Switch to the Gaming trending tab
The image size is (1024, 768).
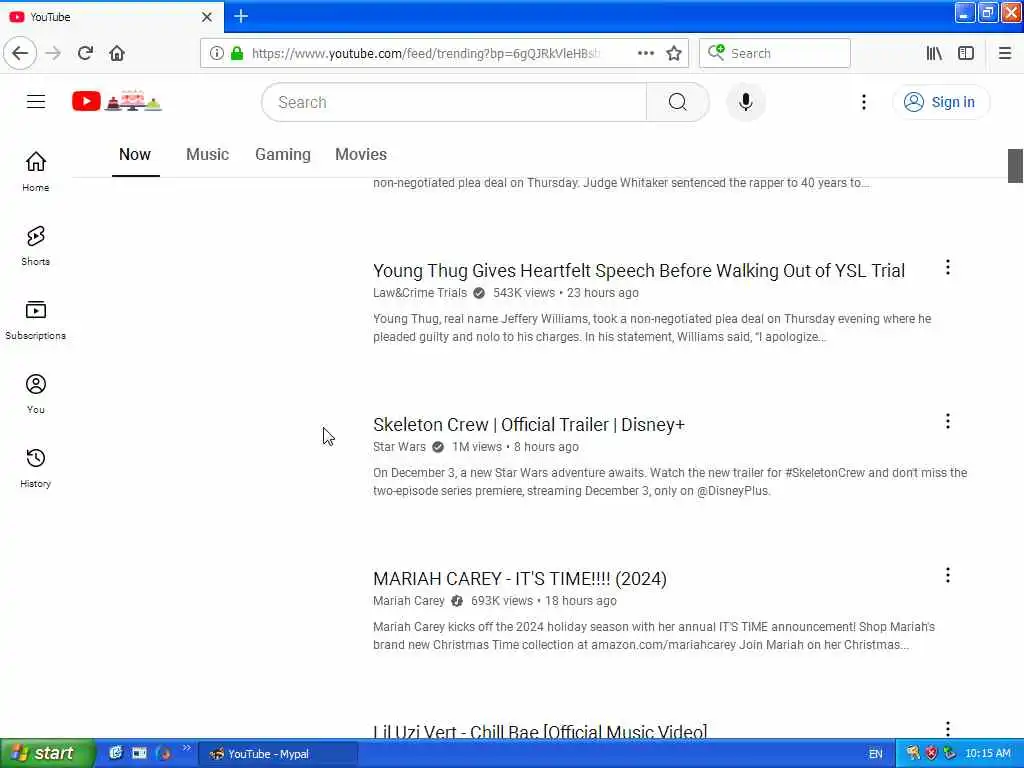[283, 155]
